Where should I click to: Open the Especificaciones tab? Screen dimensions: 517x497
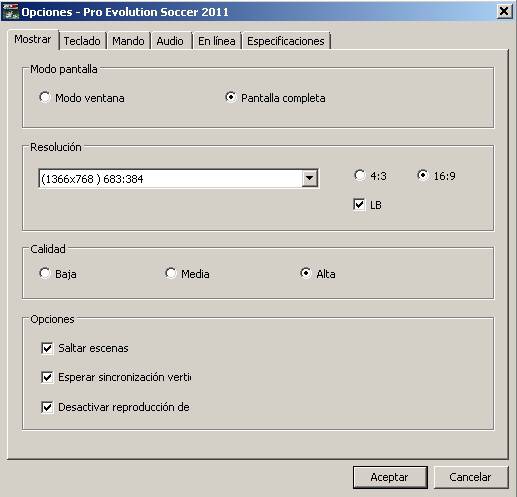coord(286,41)
